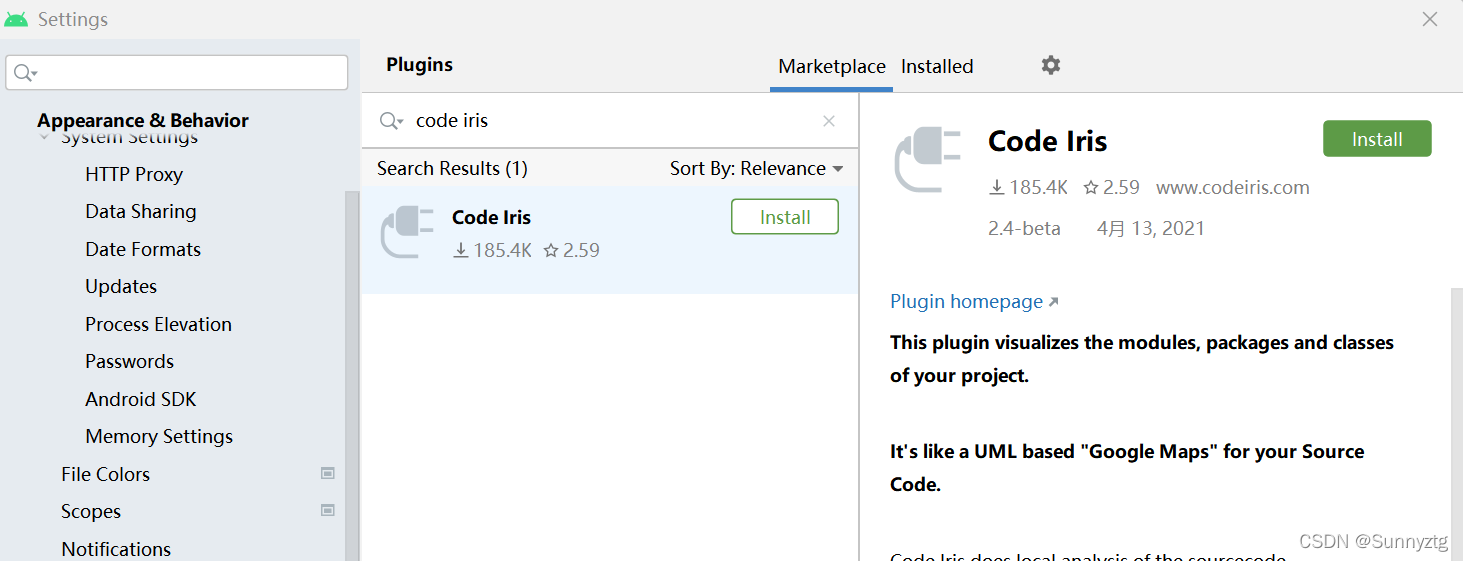
Task: Click Appearance & Behavior heading
Action: (143, 120)
